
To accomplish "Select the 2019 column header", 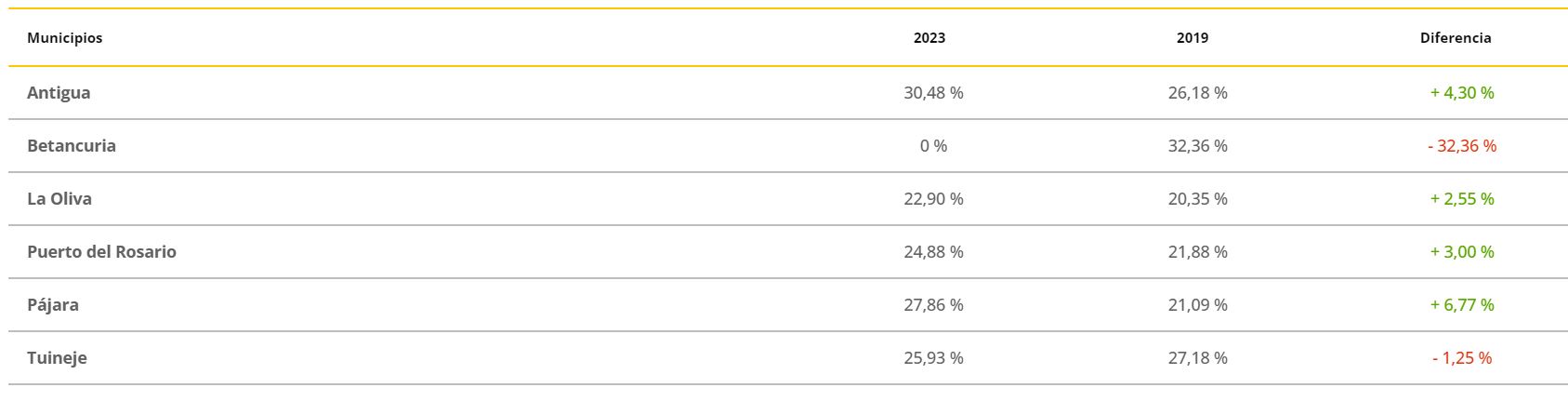I will (x=1192, y=38).
